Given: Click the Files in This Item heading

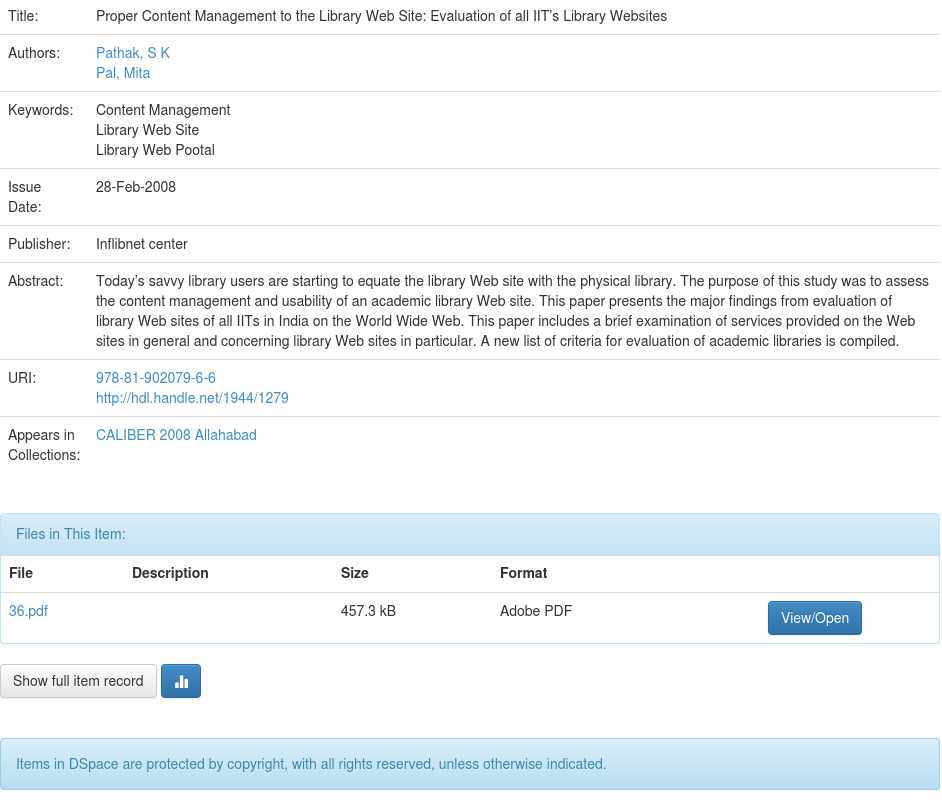Looking at the screenshot, I should [x=71, y=534].
